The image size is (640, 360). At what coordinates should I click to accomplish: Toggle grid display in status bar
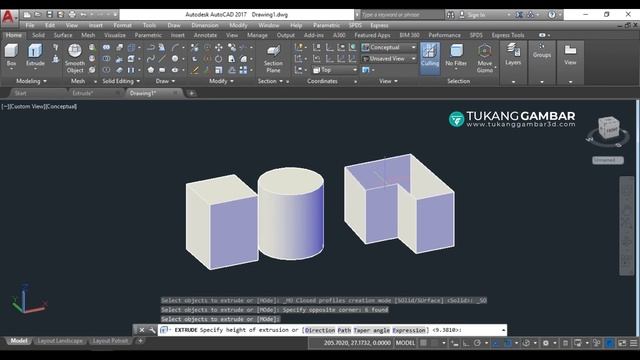(x=423, y=343)
